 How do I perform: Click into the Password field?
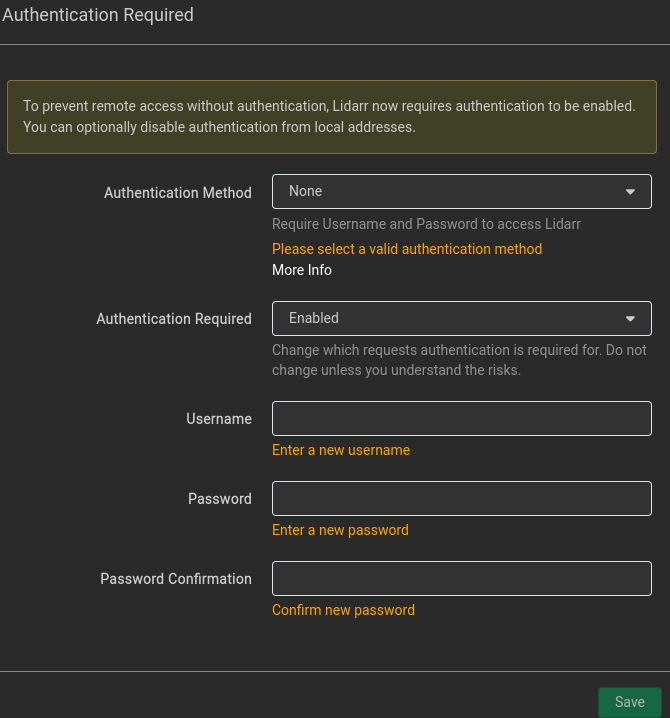tap(461, 498)
